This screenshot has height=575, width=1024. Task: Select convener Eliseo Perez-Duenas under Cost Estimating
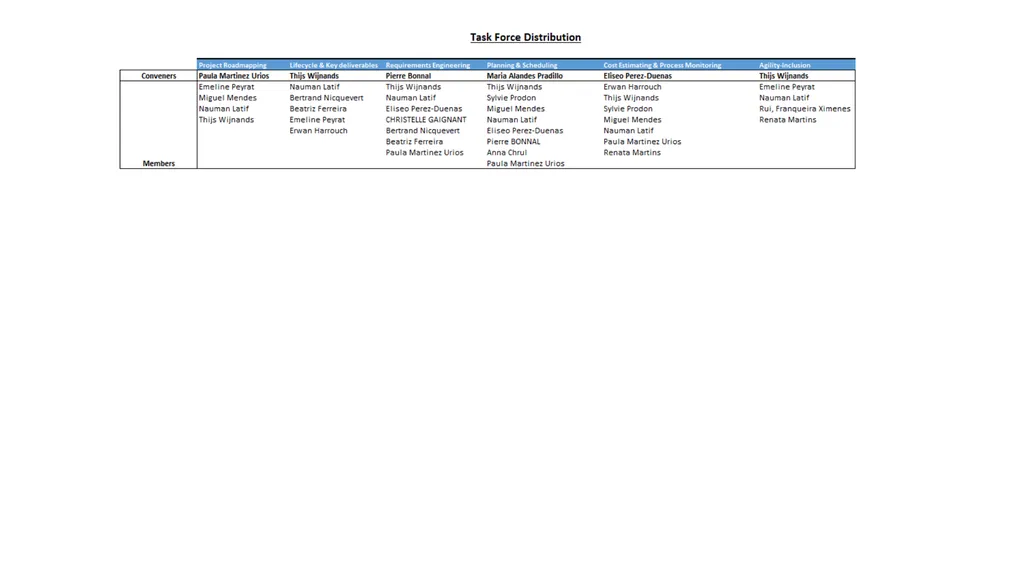637,76
